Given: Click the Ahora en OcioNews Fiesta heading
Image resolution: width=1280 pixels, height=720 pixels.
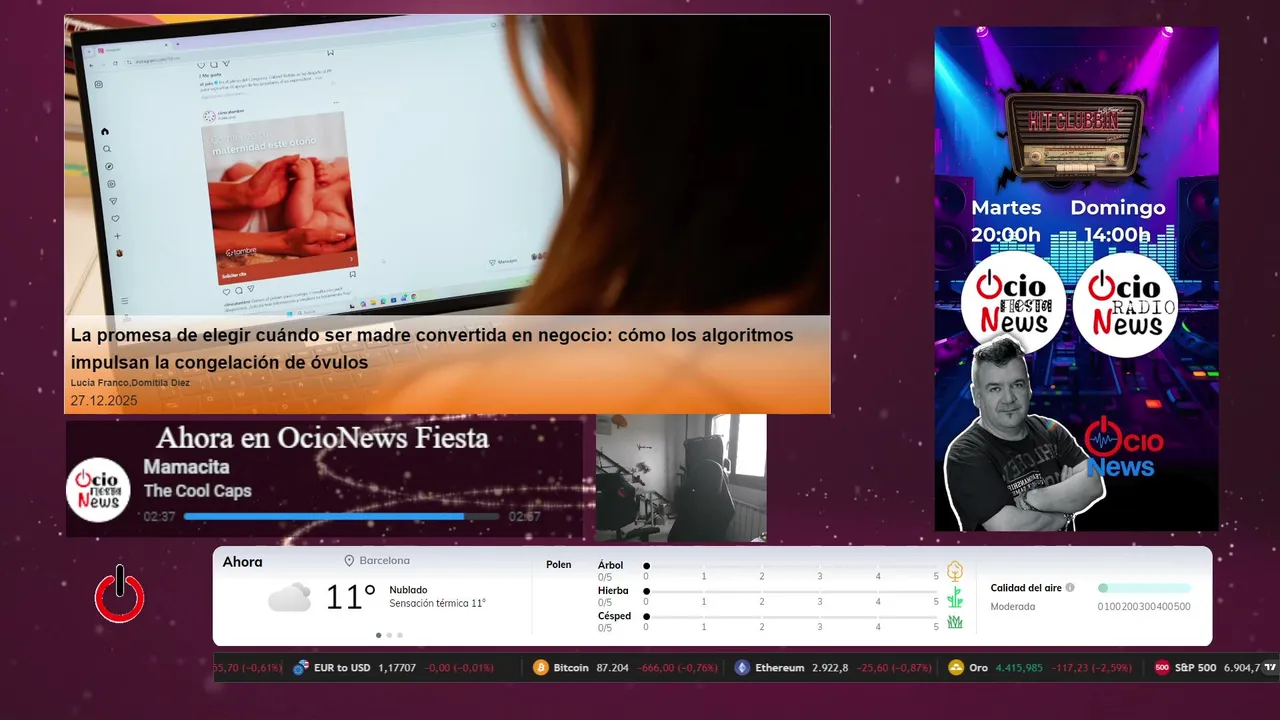Looking at the screenshot, I should (x=322, y=438).
